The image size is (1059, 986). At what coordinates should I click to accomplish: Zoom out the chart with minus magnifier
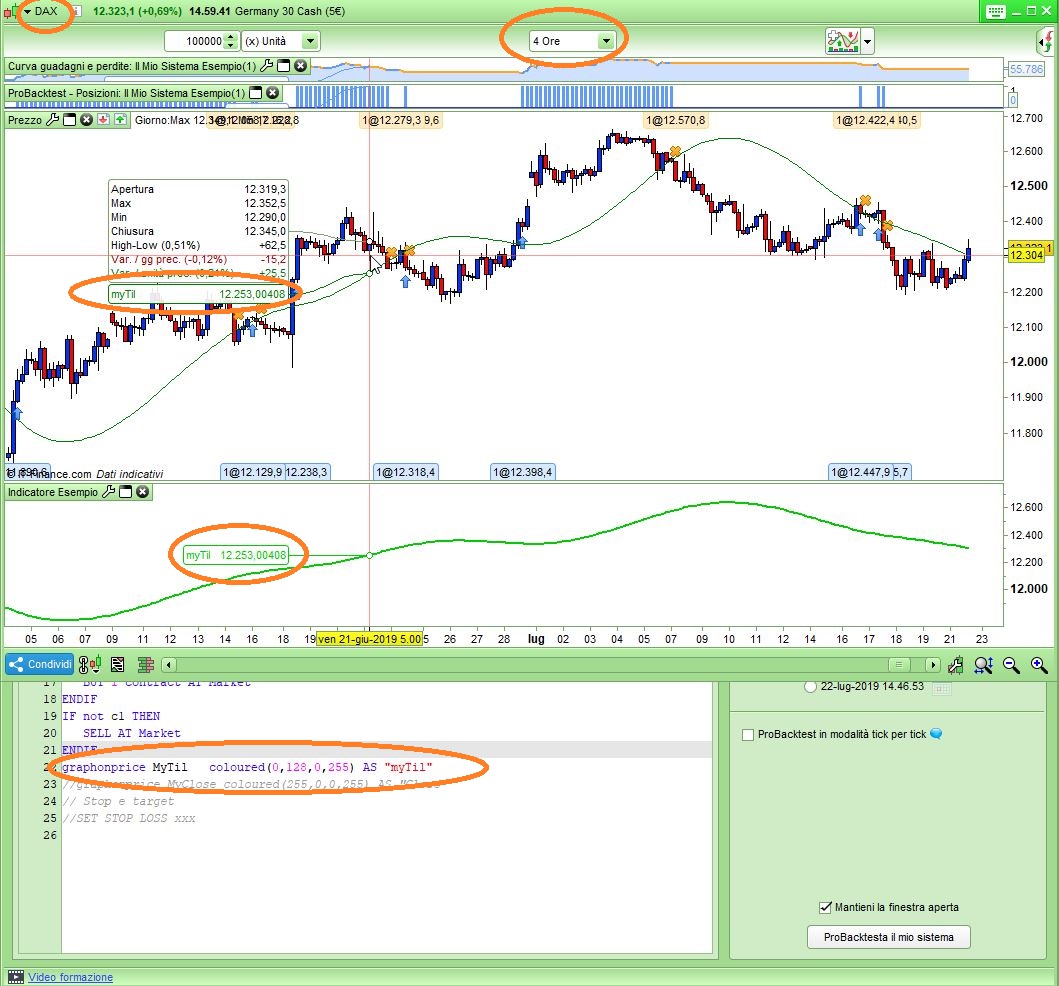[1011, 665]
